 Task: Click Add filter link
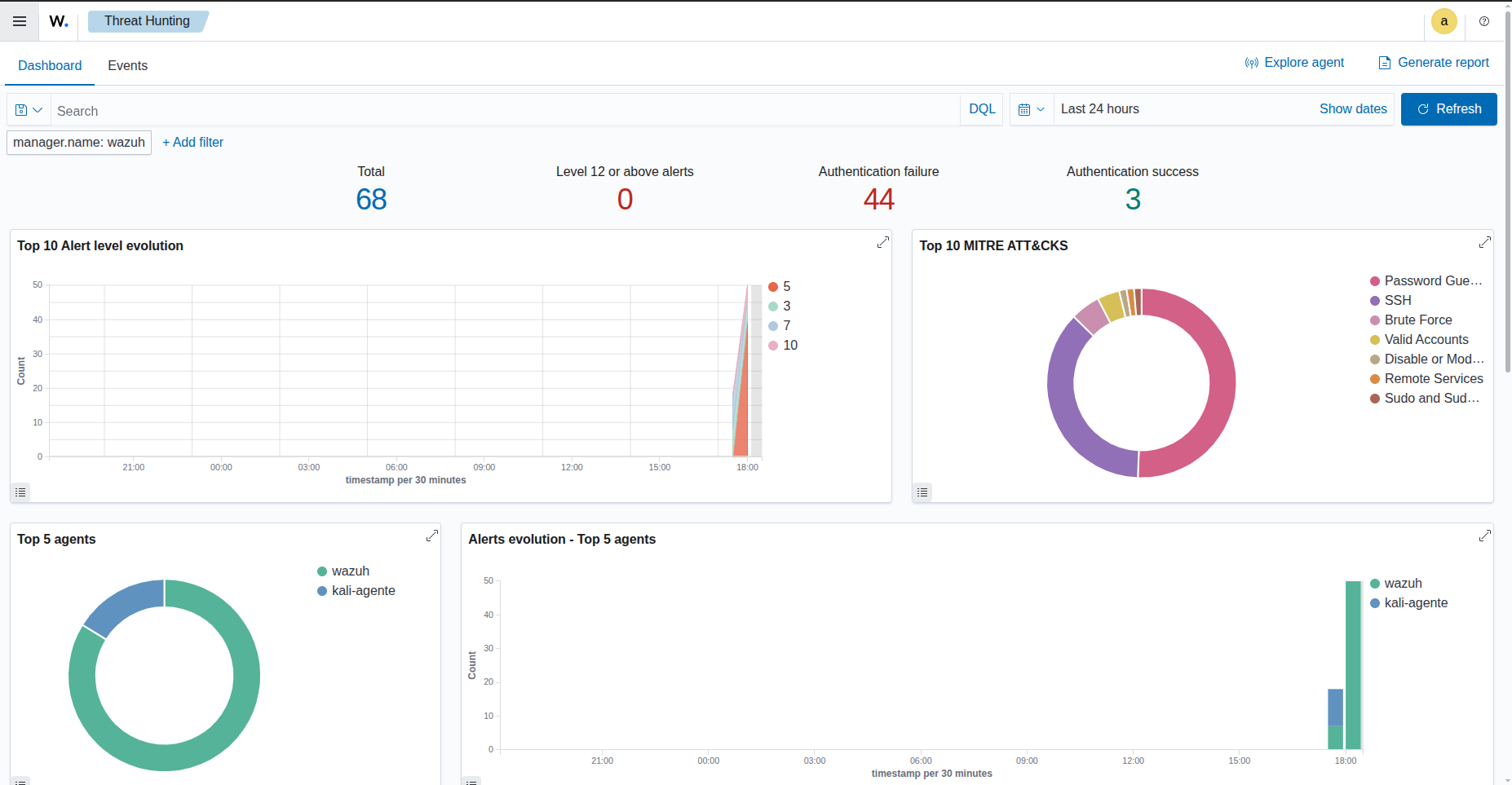pyautogui.click(x=192, y=143)
